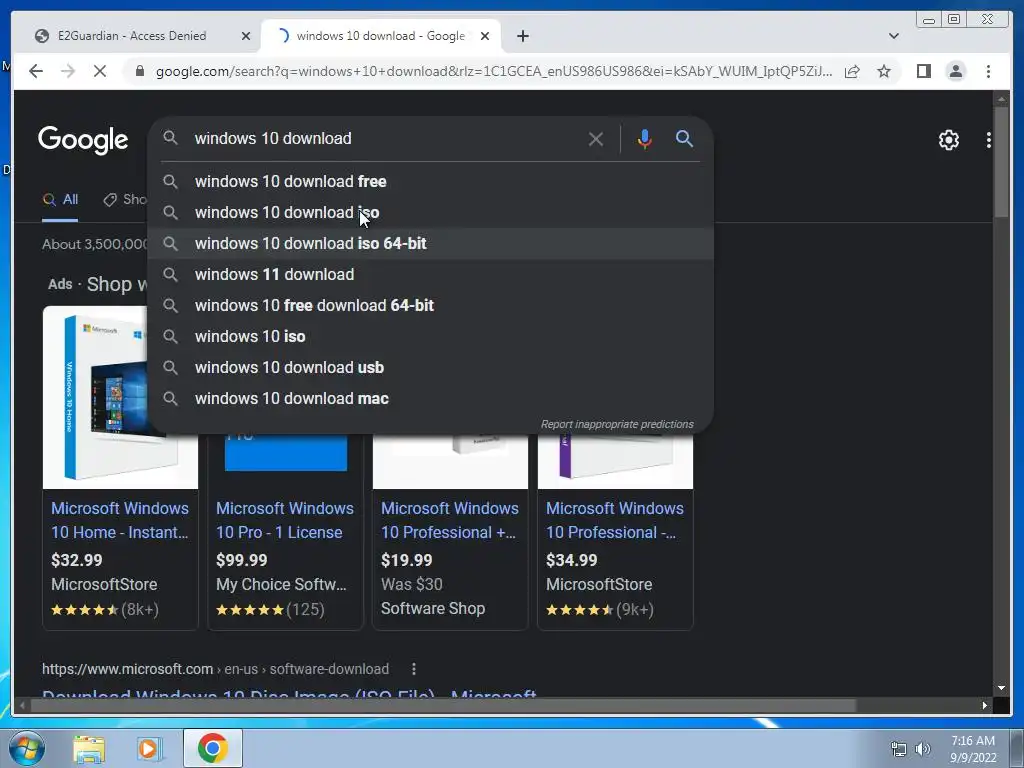
Task: Select the All results tab
Action: 60,200
